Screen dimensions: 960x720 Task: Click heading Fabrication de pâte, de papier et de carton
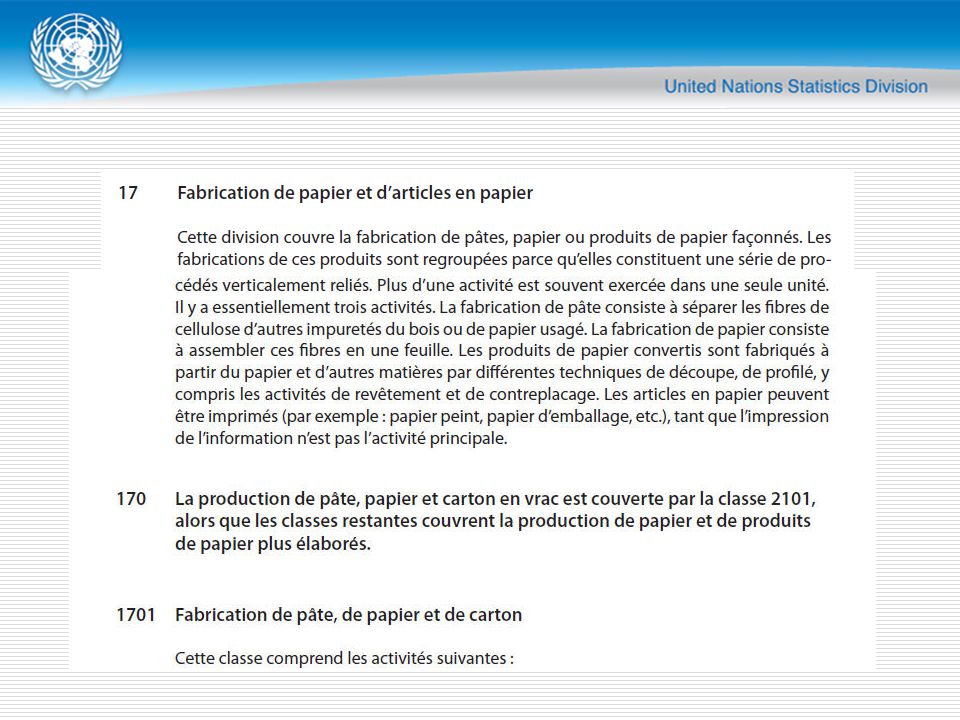click(348, 615)
